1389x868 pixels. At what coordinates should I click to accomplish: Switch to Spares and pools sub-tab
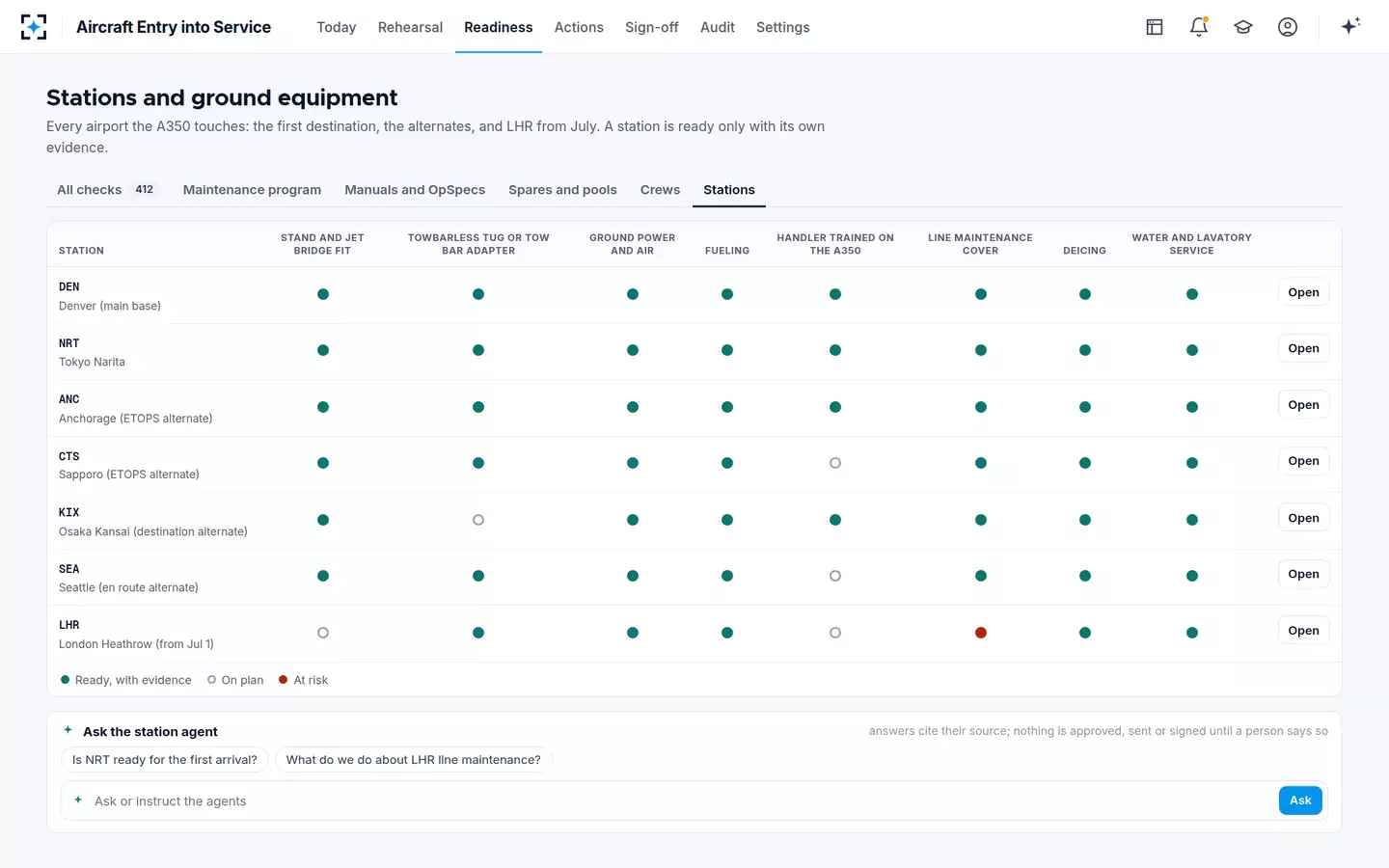coord(562,190)
